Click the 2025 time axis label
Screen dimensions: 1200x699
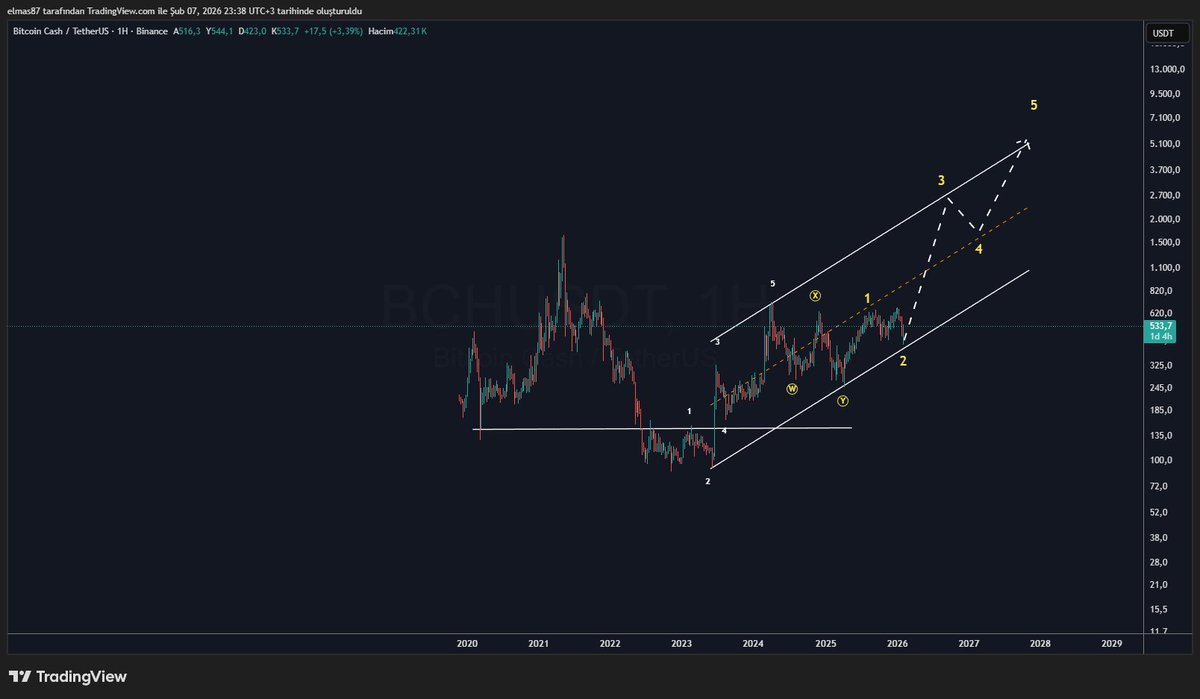(x=825, y=644)
